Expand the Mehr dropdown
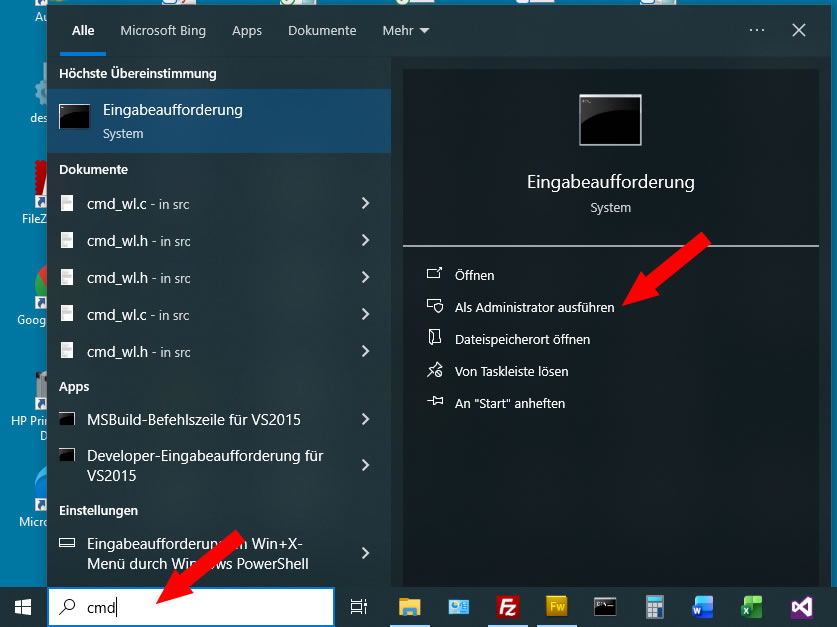 (x=405, y=31)
